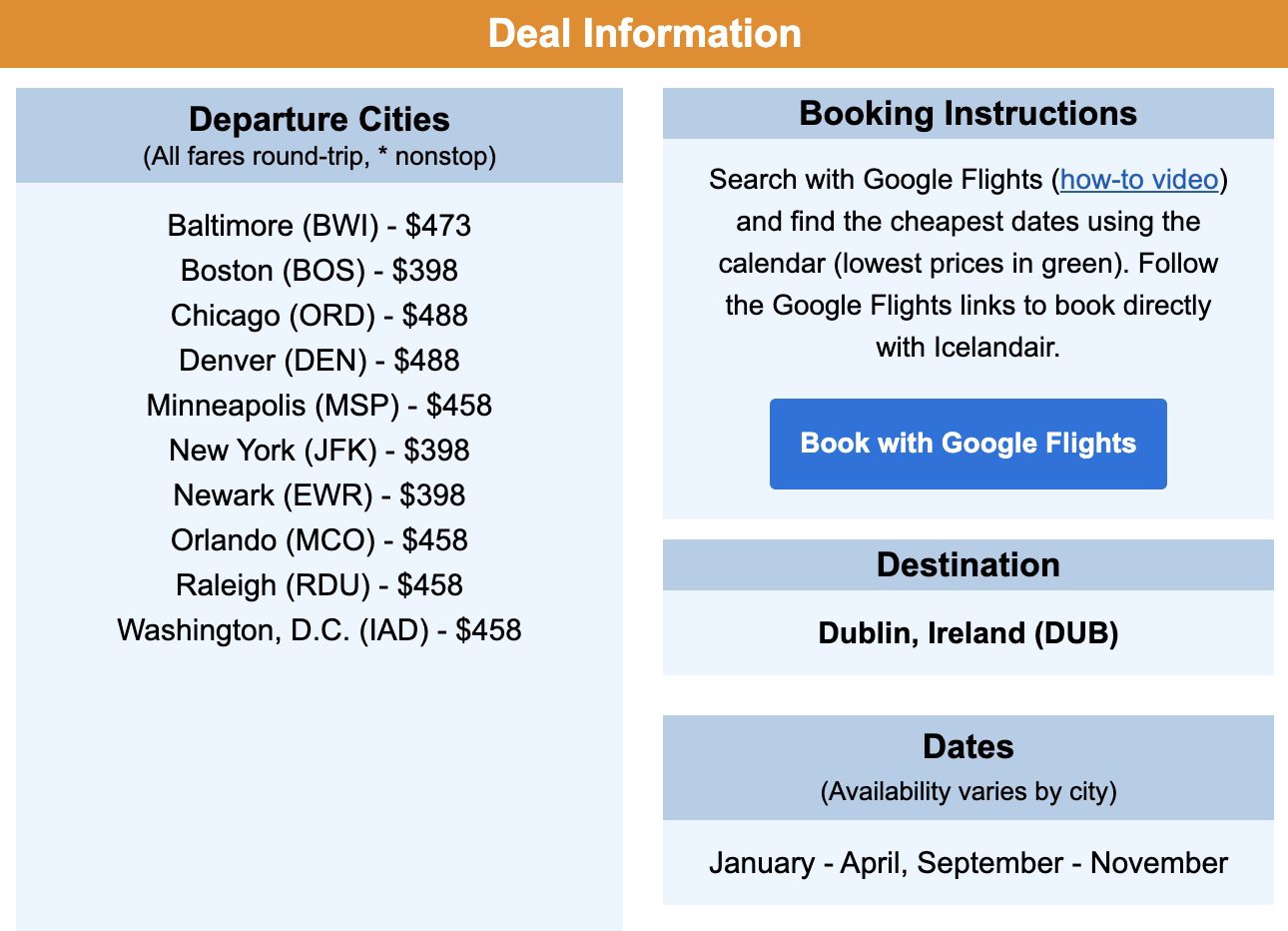The width and height of the screenshot is (1288, 931).
Task: Click the Booking Instructions heading
Action: click(968, 114)
